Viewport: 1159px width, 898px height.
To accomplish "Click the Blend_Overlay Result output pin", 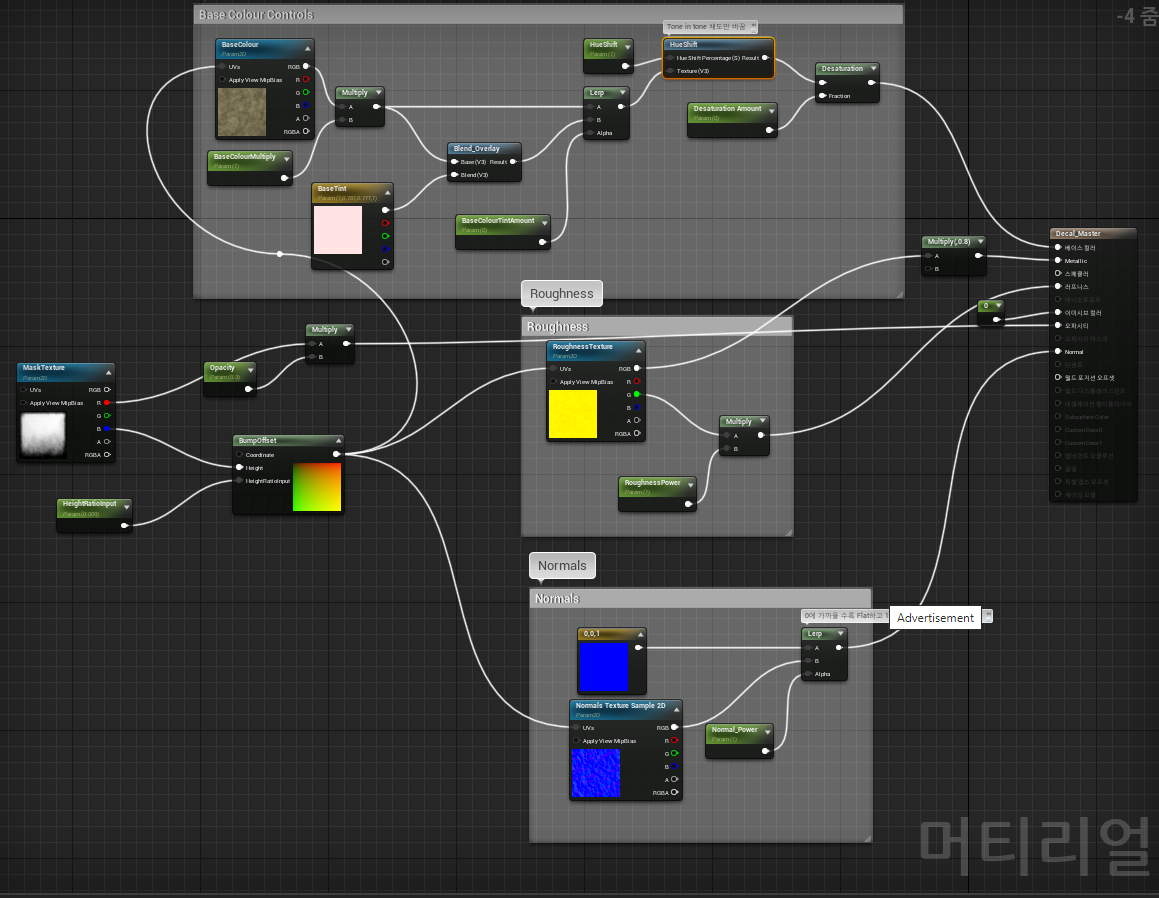I will coord(514,161).
